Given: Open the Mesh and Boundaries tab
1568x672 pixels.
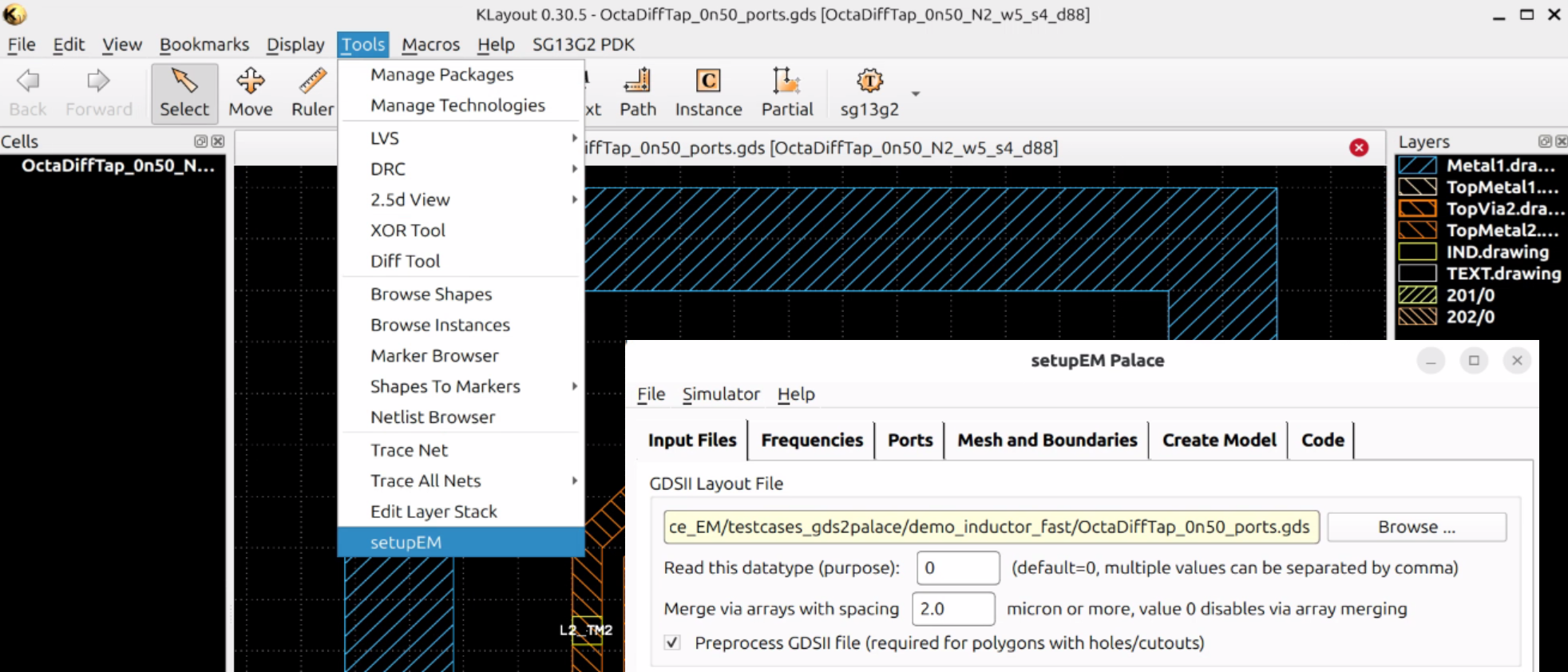Looking at the screenshot, I should click(1047, 441).
